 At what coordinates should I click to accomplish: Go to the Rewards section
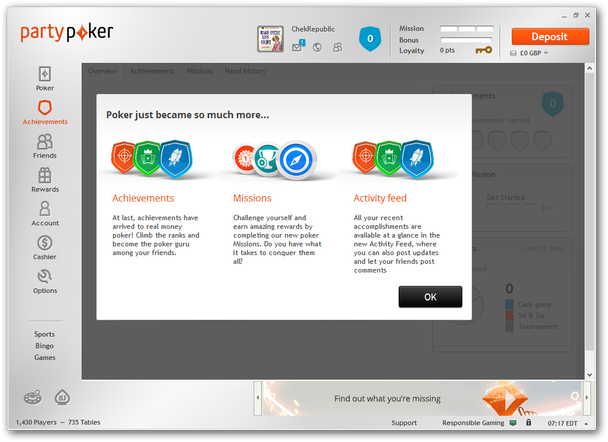[45, 180]
